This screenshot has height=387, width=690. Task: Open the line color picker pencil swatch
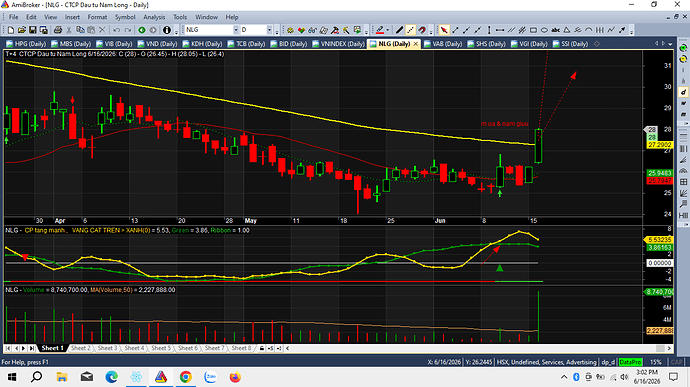379,30
